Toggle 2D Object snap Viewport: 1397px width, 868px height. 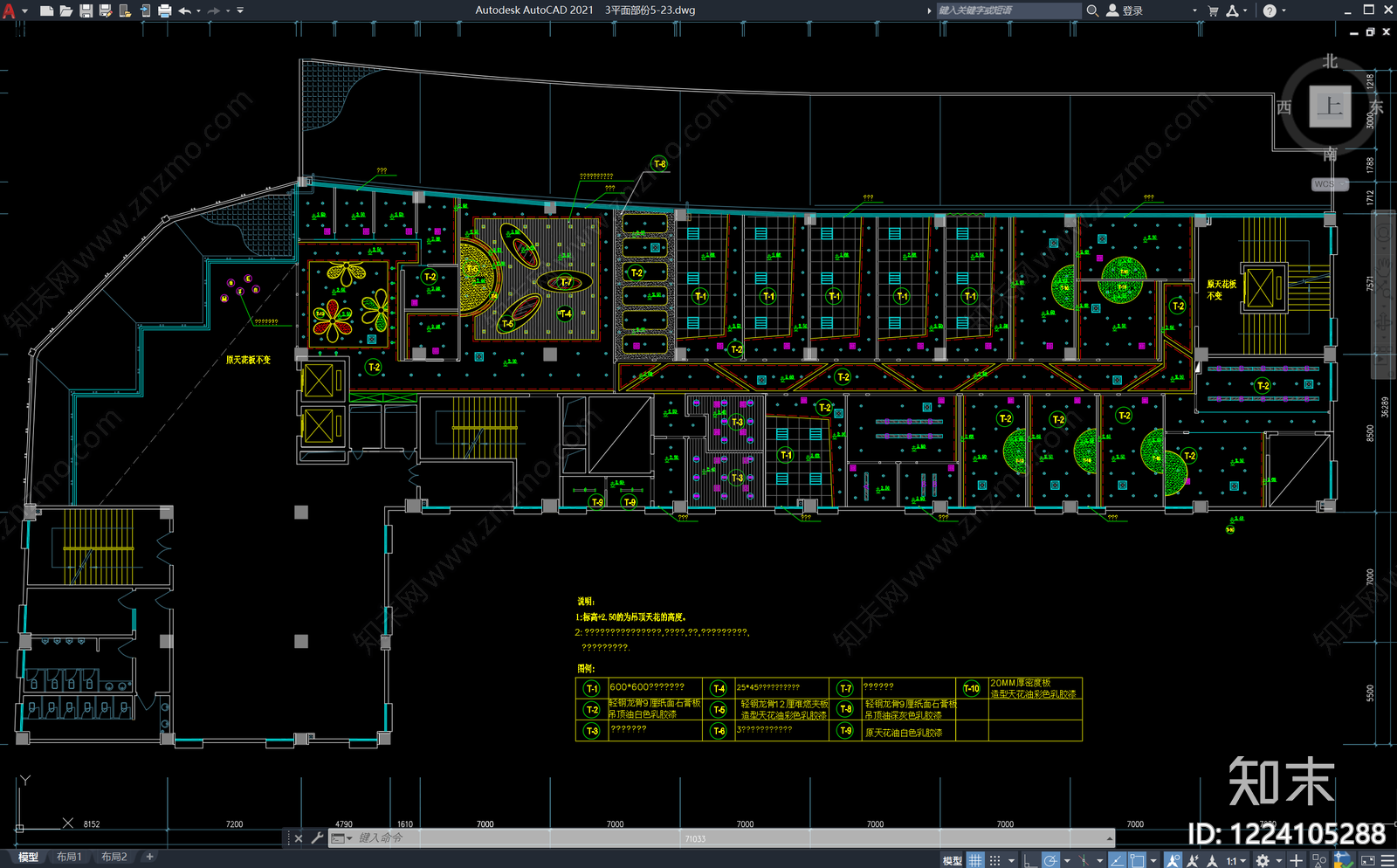click(1137, 861)
